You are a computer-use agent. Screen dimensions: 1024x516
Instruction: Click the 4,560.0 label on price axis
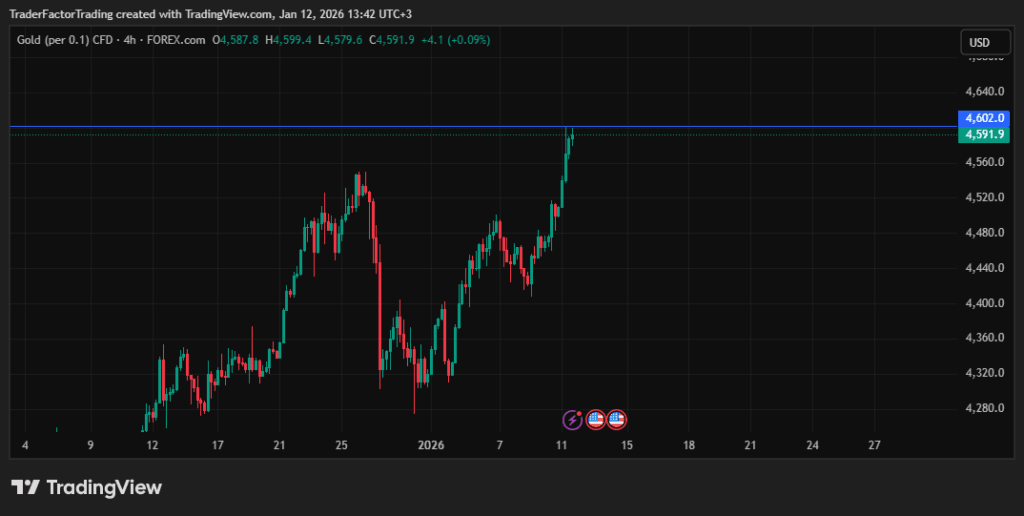tap(984, 162)
